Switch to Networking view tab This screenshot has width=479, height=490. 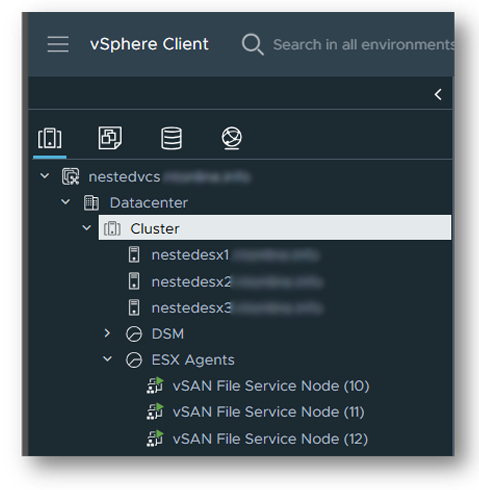pos(232,138)
